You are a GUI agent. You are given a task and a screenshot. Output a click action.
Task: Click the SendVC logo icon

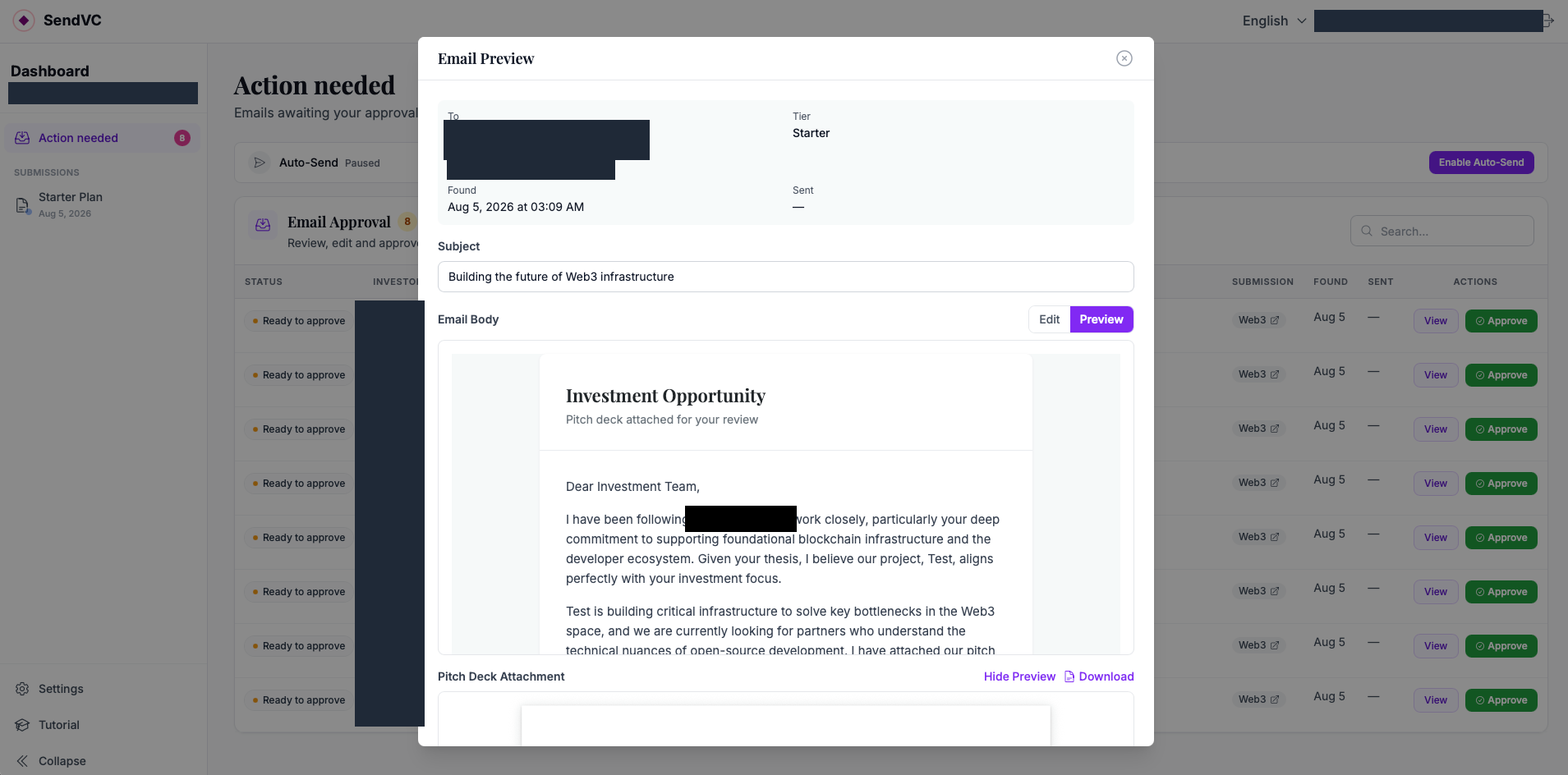24,21
